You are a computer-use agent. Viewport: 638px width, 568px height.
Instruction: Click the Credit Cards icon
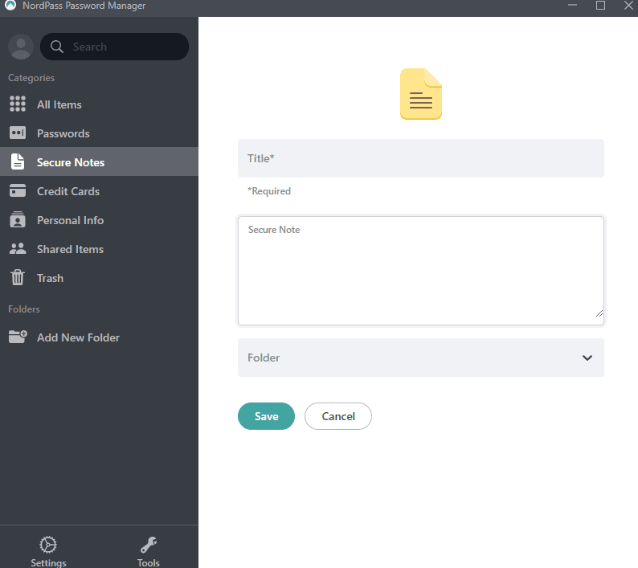17,191
